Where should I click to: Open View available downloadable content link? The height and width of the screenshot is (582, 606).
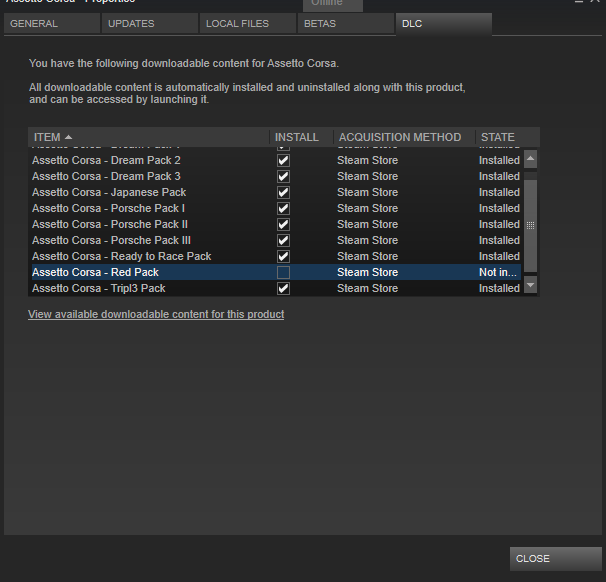(x=156, y=315)
